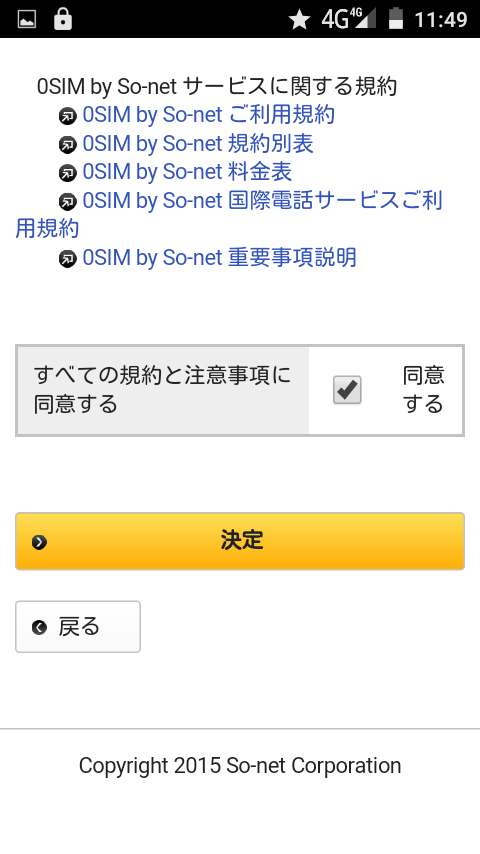
Task: Click the arrow icon on the 決定 button
Action: pos(39,542)
